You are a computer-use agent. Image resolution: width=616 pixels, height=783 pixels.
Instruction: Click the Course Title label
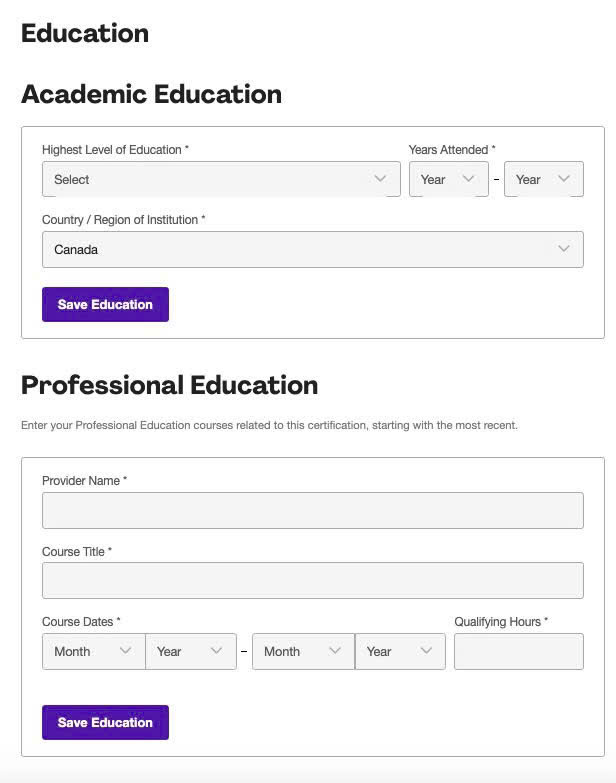click(x=76, y=551)
